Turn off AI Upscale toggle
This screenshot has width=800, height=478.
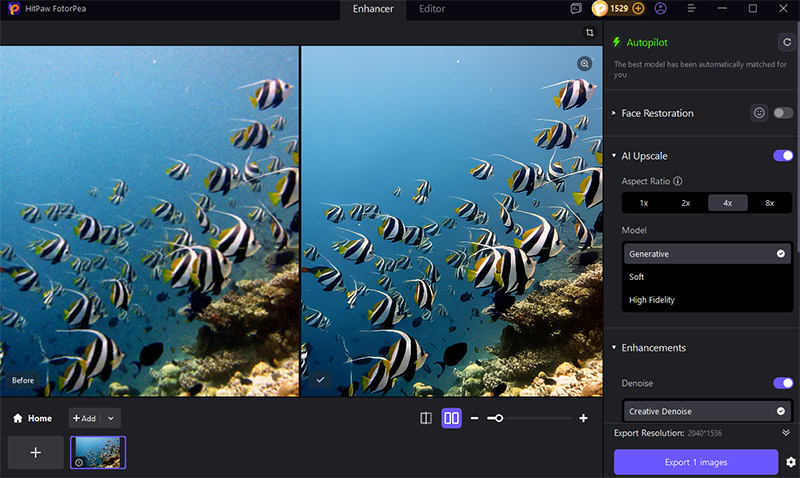783,156
